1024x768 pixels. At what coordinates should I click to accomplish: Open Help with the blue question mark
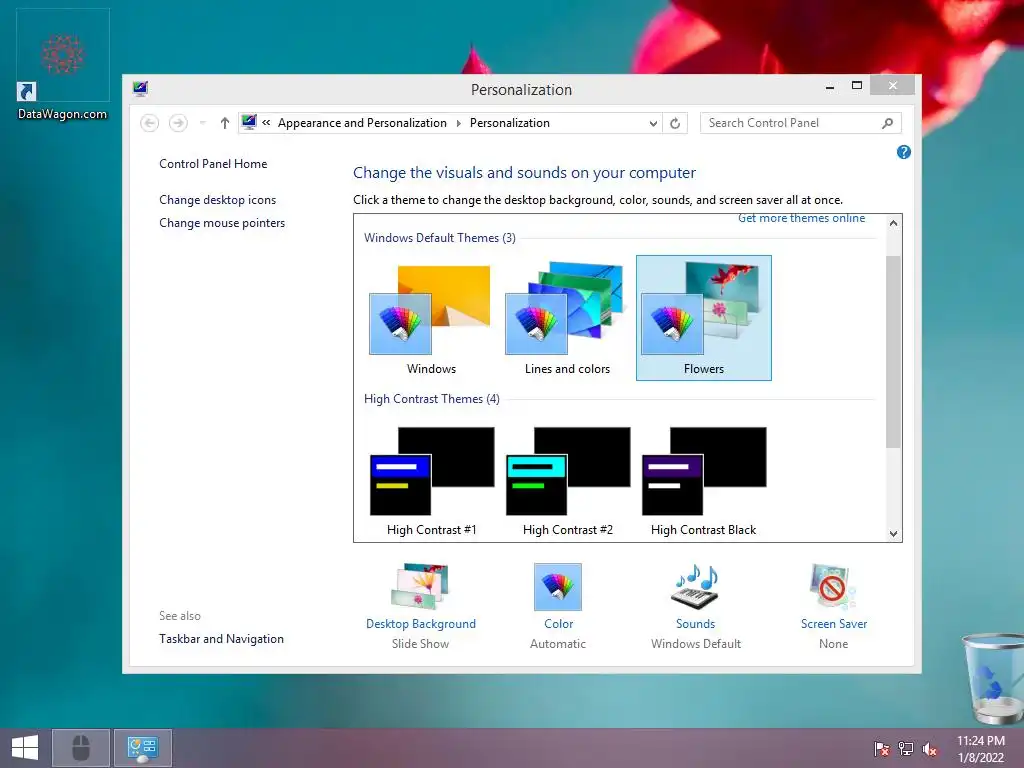click(x=904, y=152)
